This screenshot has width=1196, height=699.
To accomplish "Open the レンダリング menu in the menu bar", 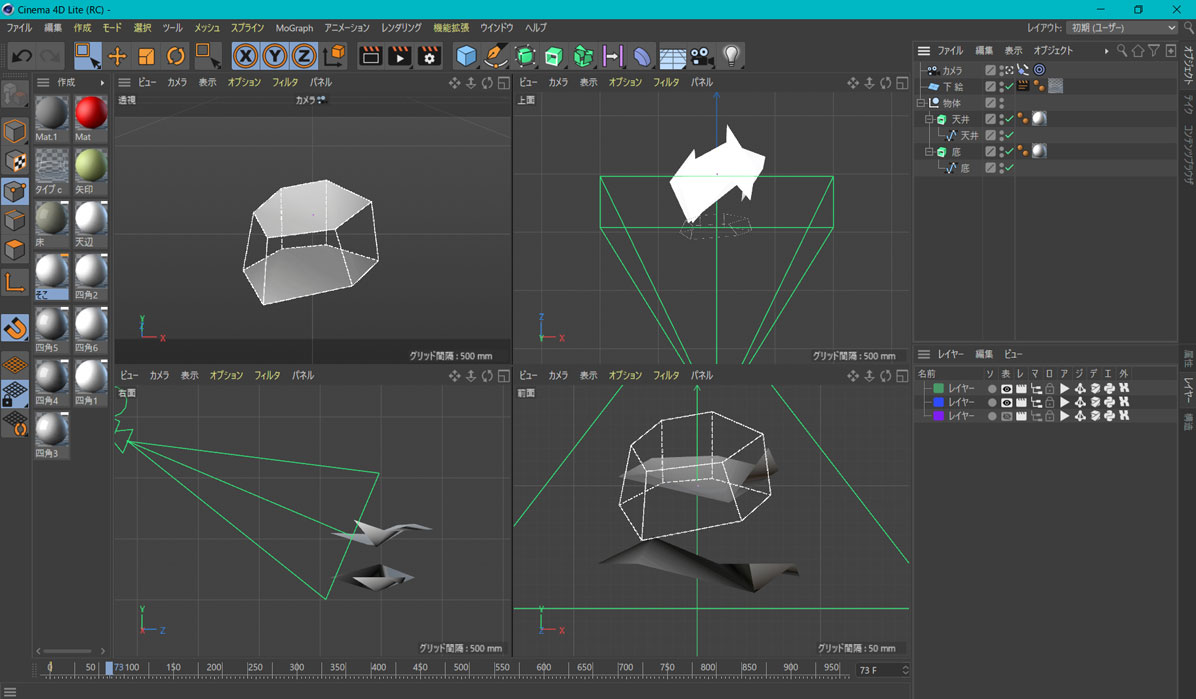I will click(x=401, y=28).
